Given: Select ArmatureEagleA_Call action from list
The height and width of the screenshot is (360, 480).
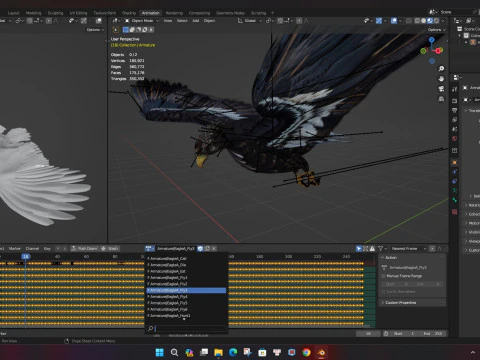Looking at the screenshot, I should (186, 259).
